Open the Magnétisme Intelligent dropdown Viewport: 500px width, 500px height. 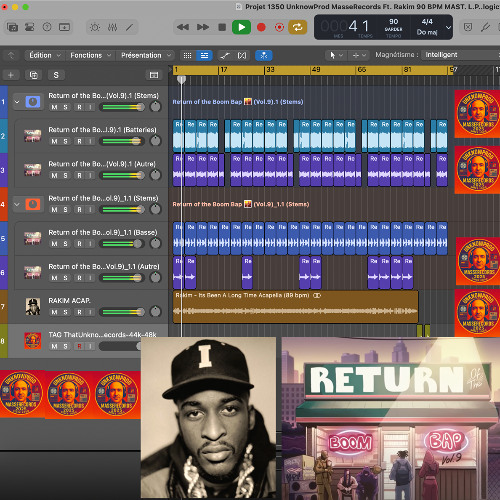pyautogui.click(x=460, y=55)
